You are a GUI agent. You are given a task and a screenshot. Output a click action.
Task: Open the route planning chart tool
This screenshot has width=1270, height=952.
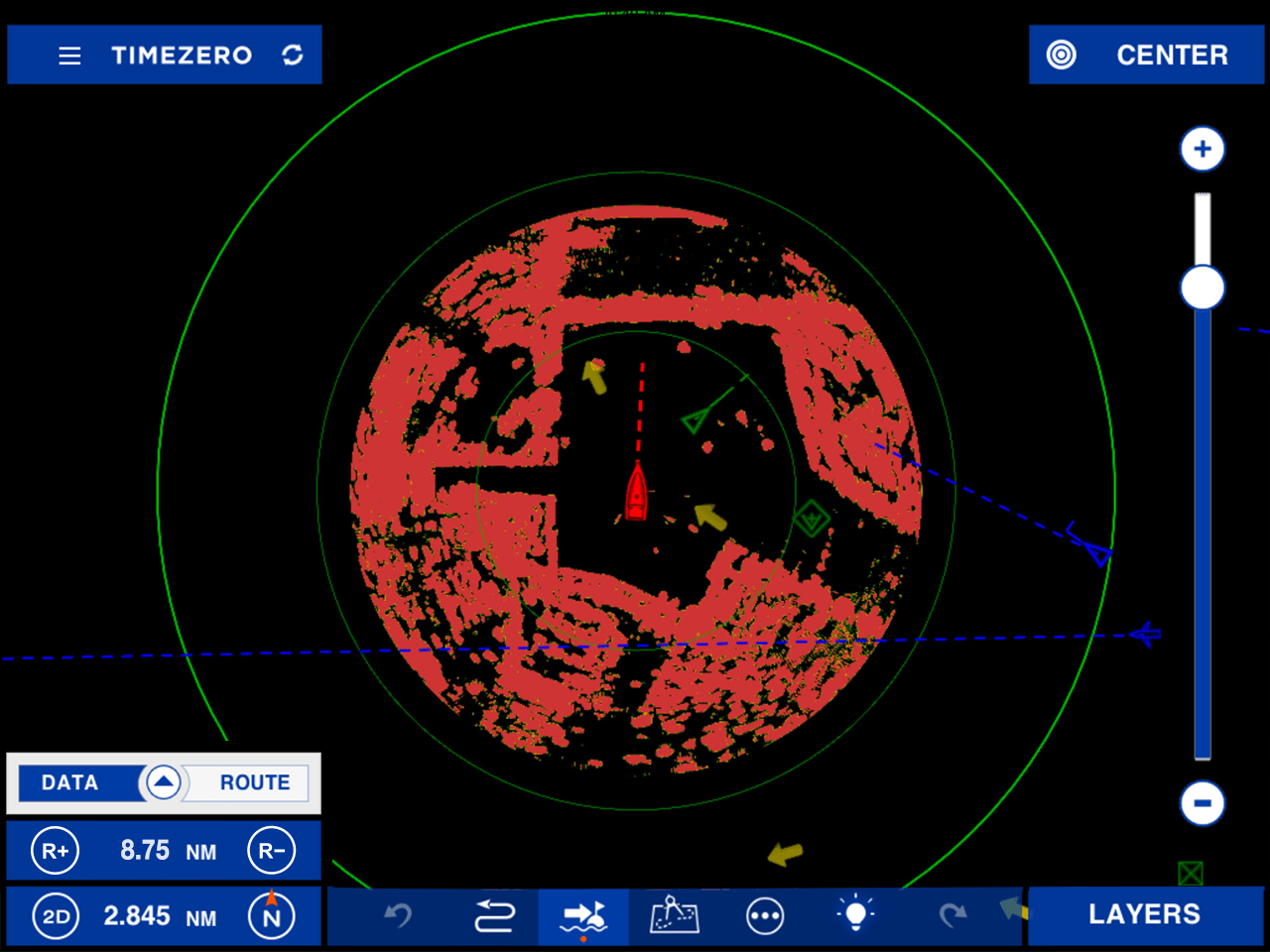(674, 915)
